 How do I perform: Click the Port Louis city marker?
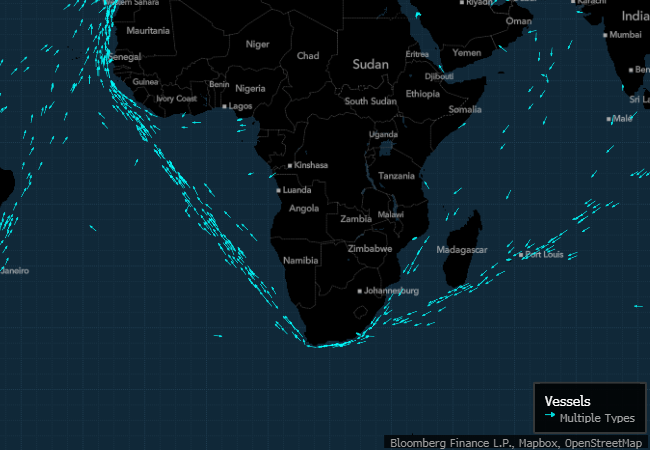tap(521, 255)
